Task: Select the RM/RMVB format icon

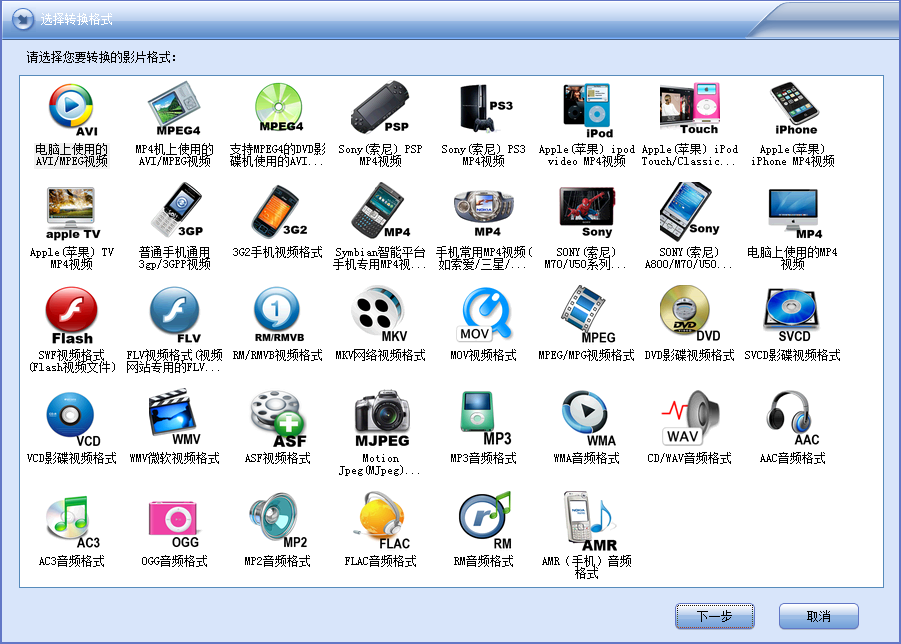Action: [279, 315]
